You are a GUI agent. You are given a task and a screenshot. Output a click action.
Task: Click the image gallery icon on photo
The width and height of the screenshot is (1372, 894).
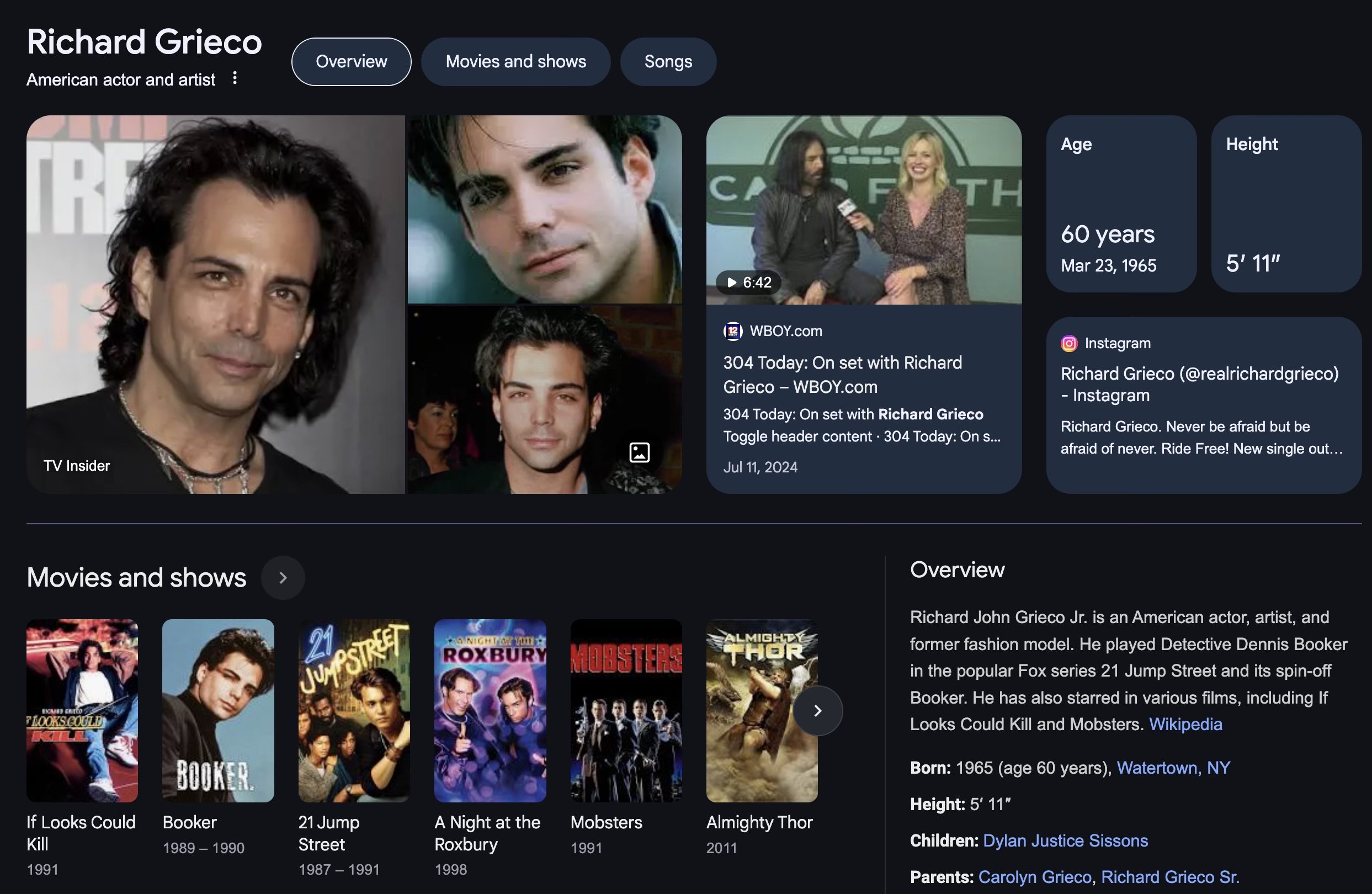pos(639,453)
